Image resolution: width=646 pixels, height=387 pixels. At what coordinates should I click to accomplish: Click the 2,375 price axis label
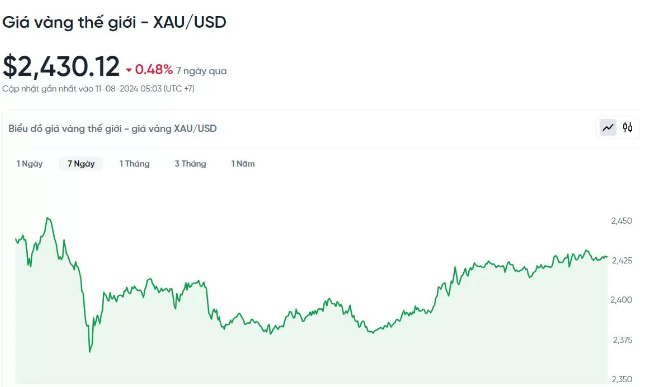(x=621, y=340)
